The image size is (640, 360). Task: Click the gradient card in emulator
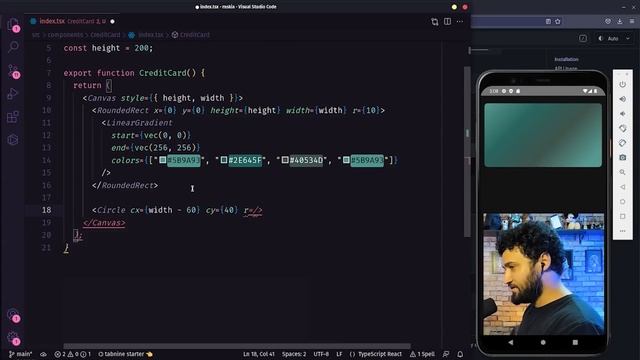(543, 135)
